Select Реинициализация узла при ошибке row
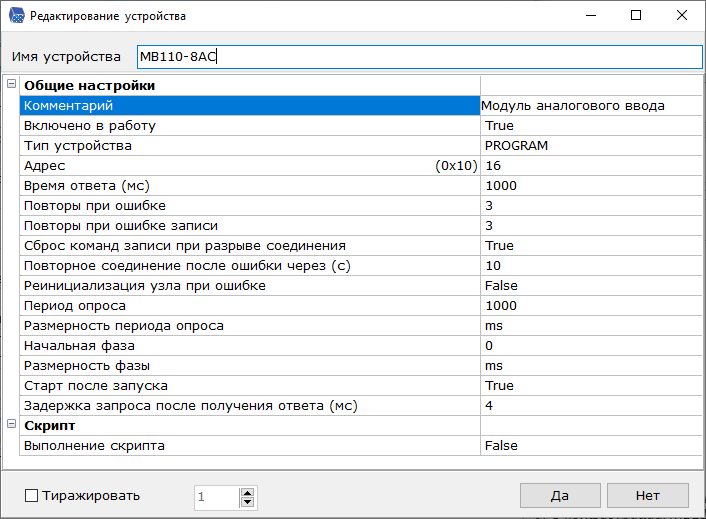706x519 pixels. click(x=250, y=286)
